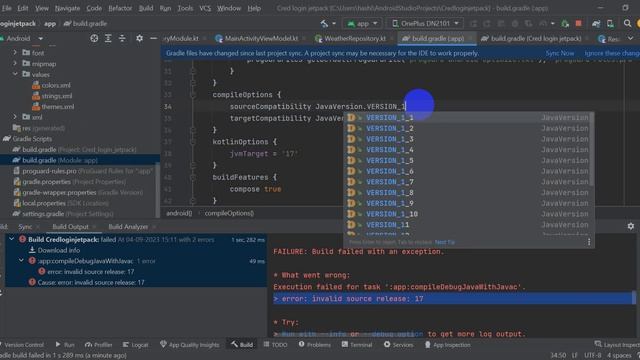Click the search everywhere magnifier icon
The image size is (640, 360).
(627, 24)
